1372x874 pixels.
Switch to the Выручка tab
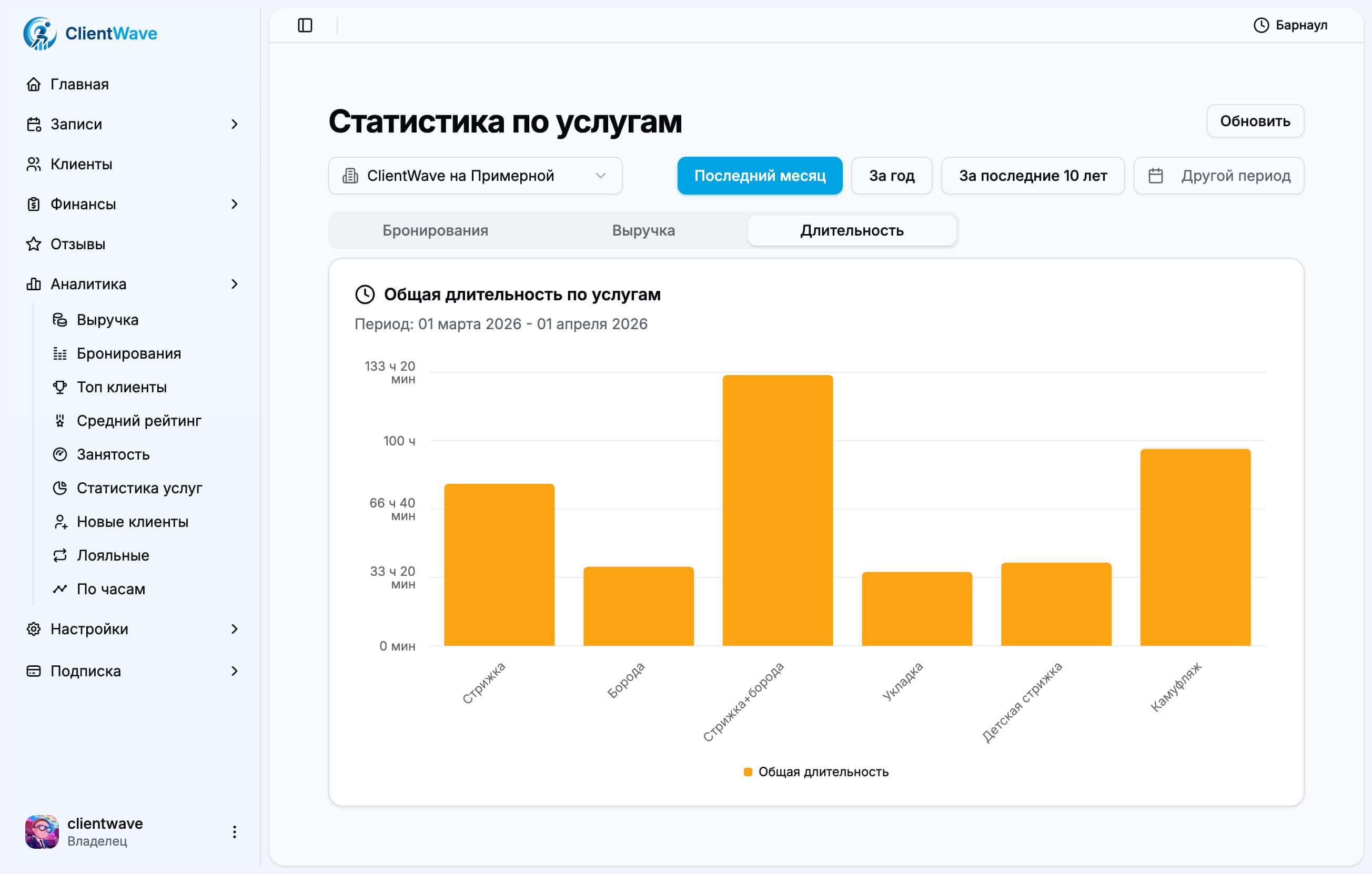pos(643,230)
